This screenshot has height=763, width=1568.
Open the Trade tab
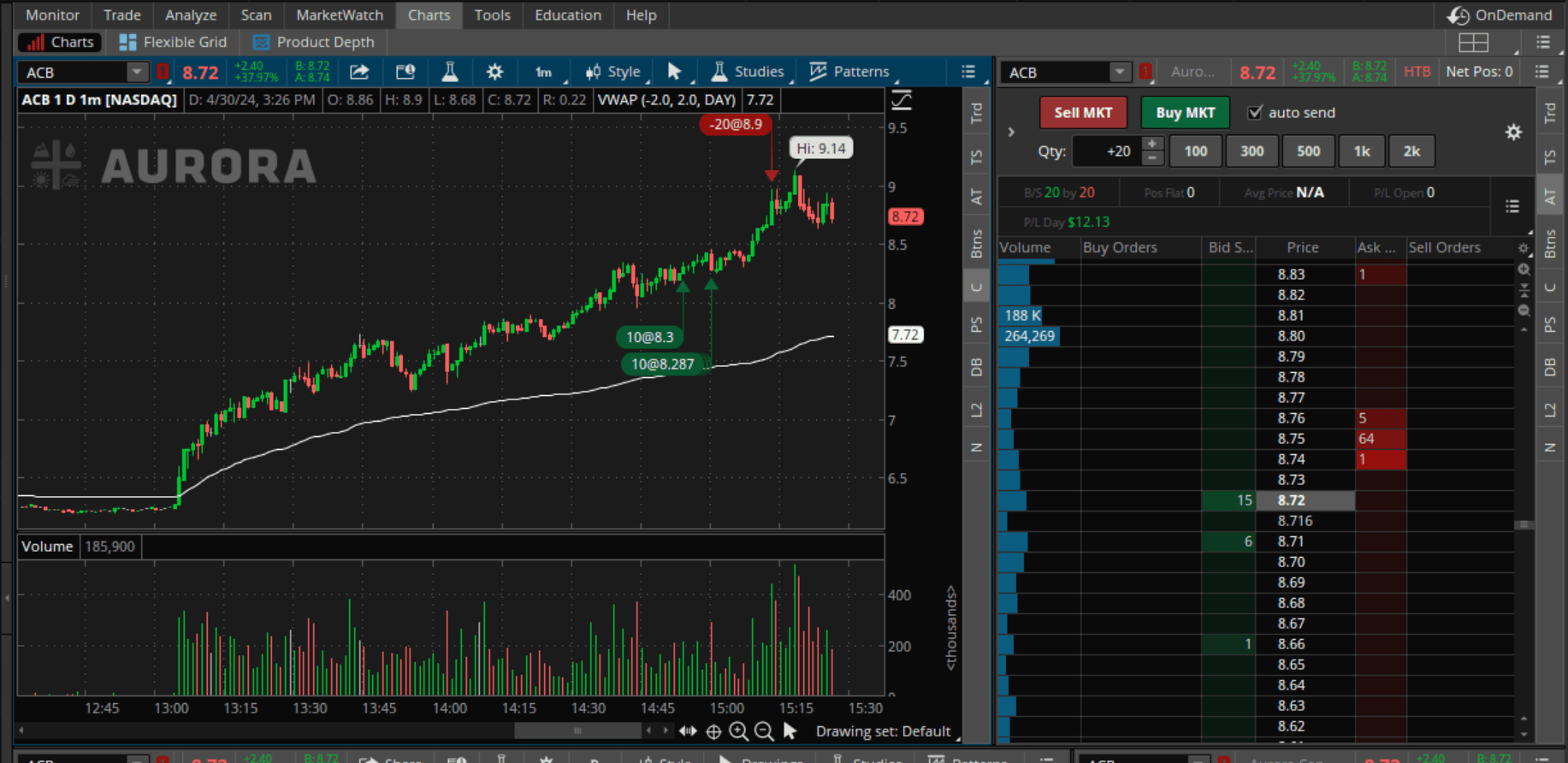click(x=122, y=15)
